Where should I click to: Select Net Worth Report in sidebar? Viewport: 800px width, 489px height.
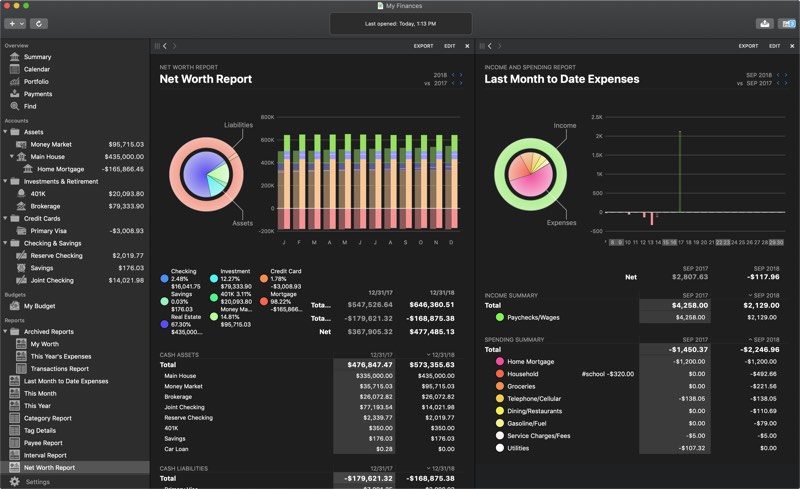pos(75,468)
